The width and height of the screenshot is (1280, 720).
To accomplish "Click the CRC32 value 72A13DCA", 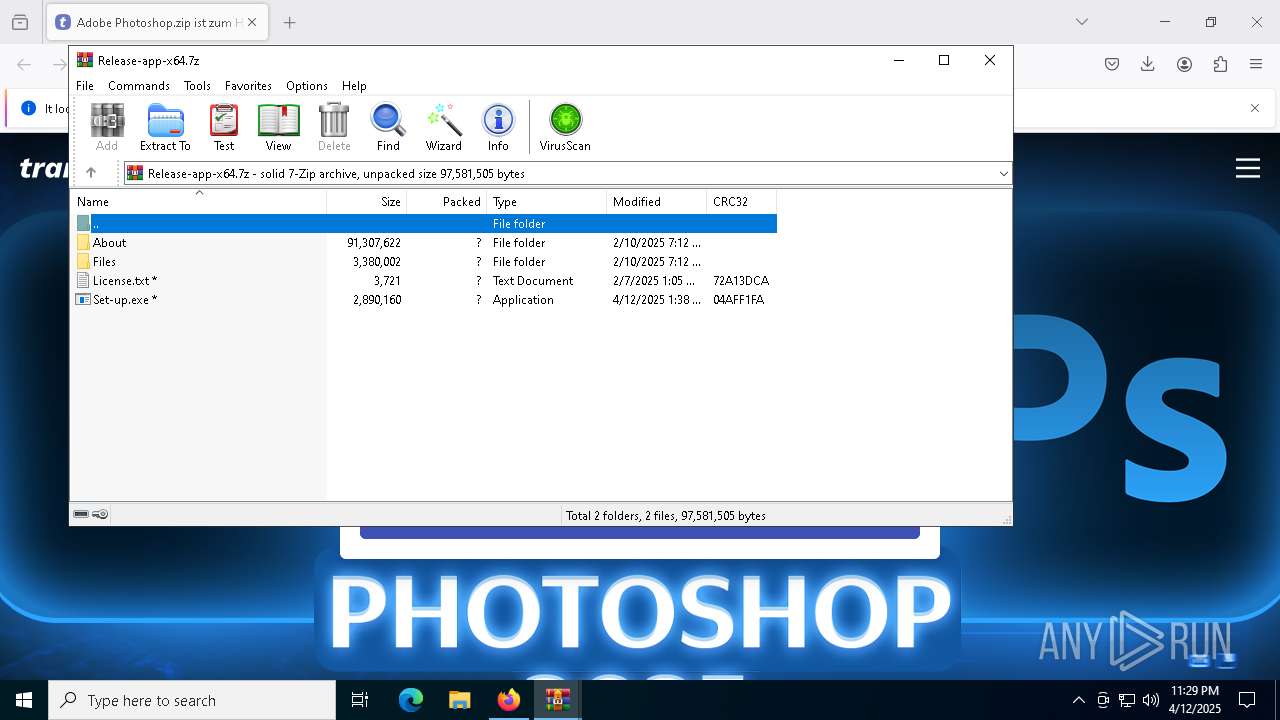I will (x=741, y=281).
